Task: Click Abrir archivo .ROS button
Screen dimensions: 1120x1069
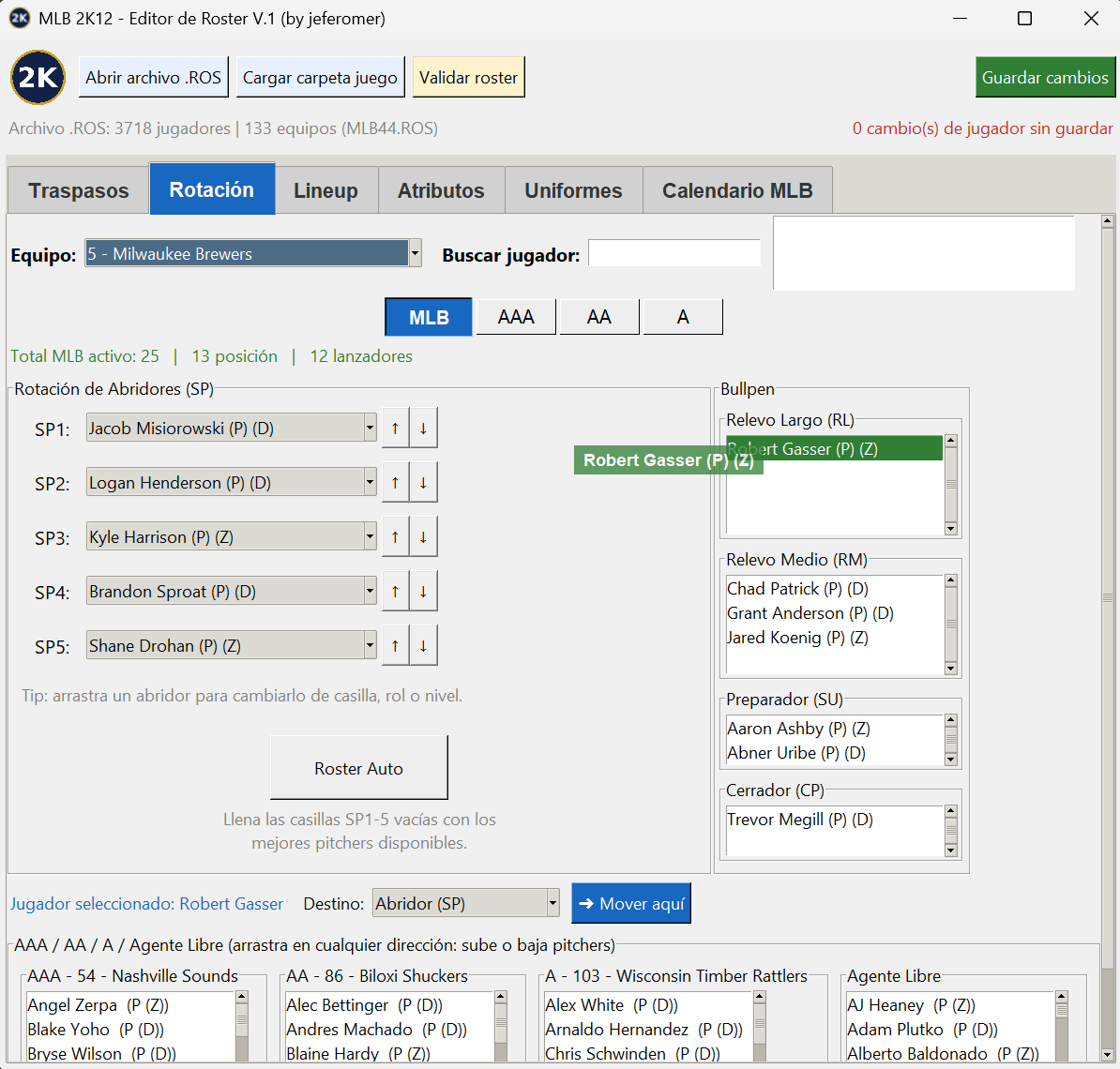Action: 154,77
